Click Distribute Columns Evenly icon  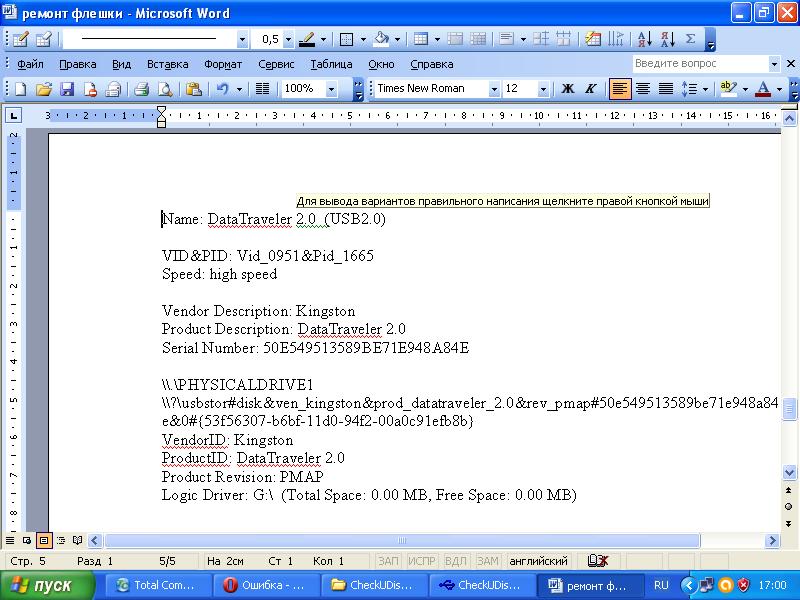point(564,39)
